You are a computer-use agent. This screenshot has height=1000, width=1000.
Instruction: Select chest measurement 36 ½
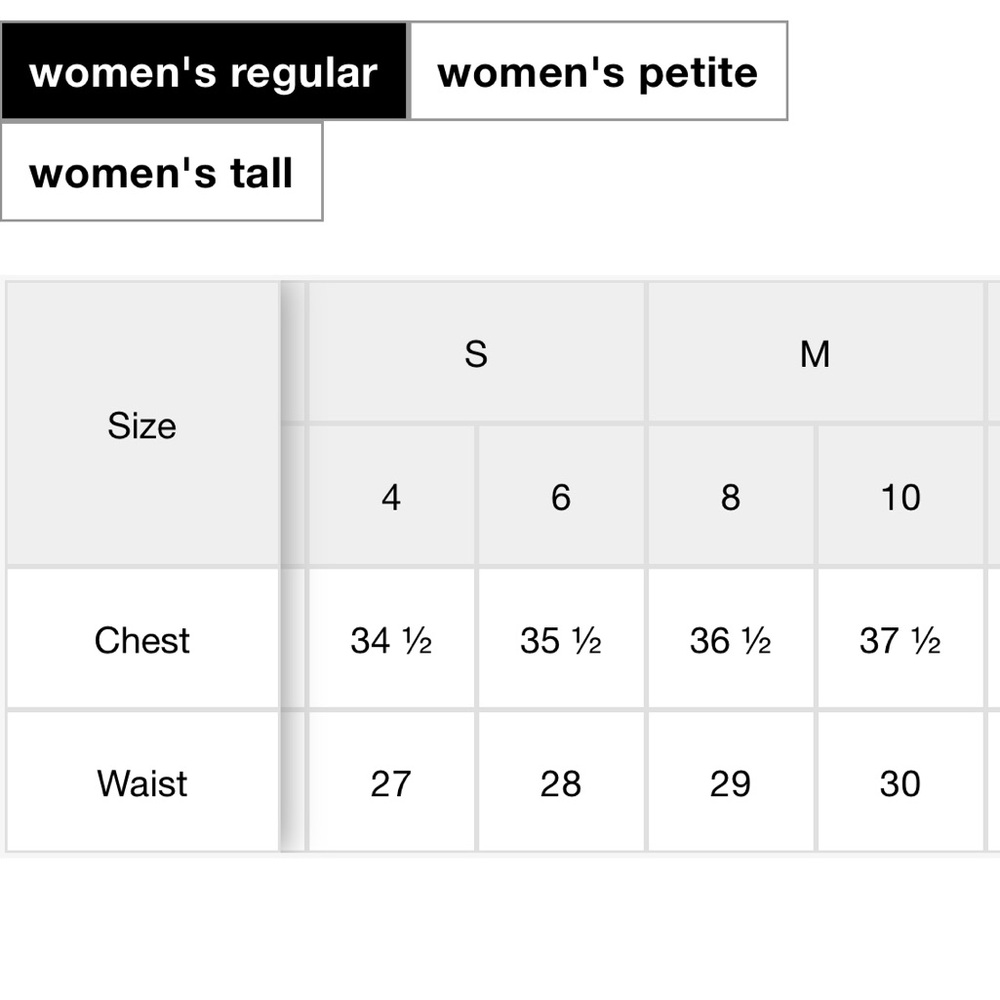pos(730,639)
